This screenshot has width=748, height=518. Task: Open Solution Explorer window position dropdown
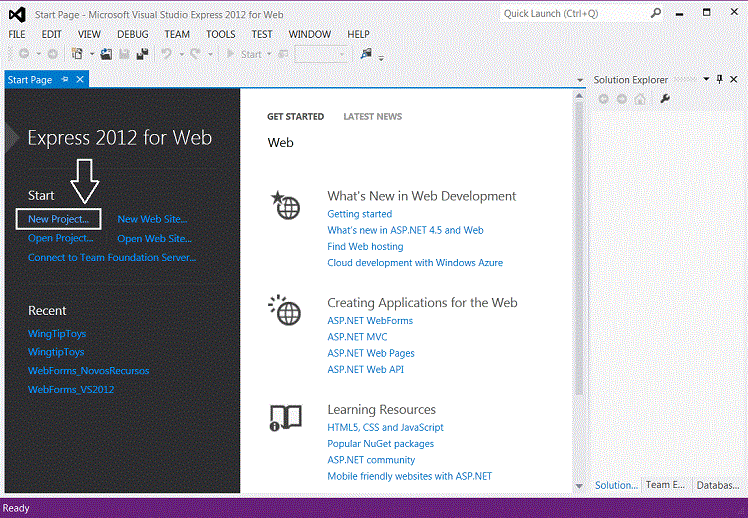tap(706, 79)
